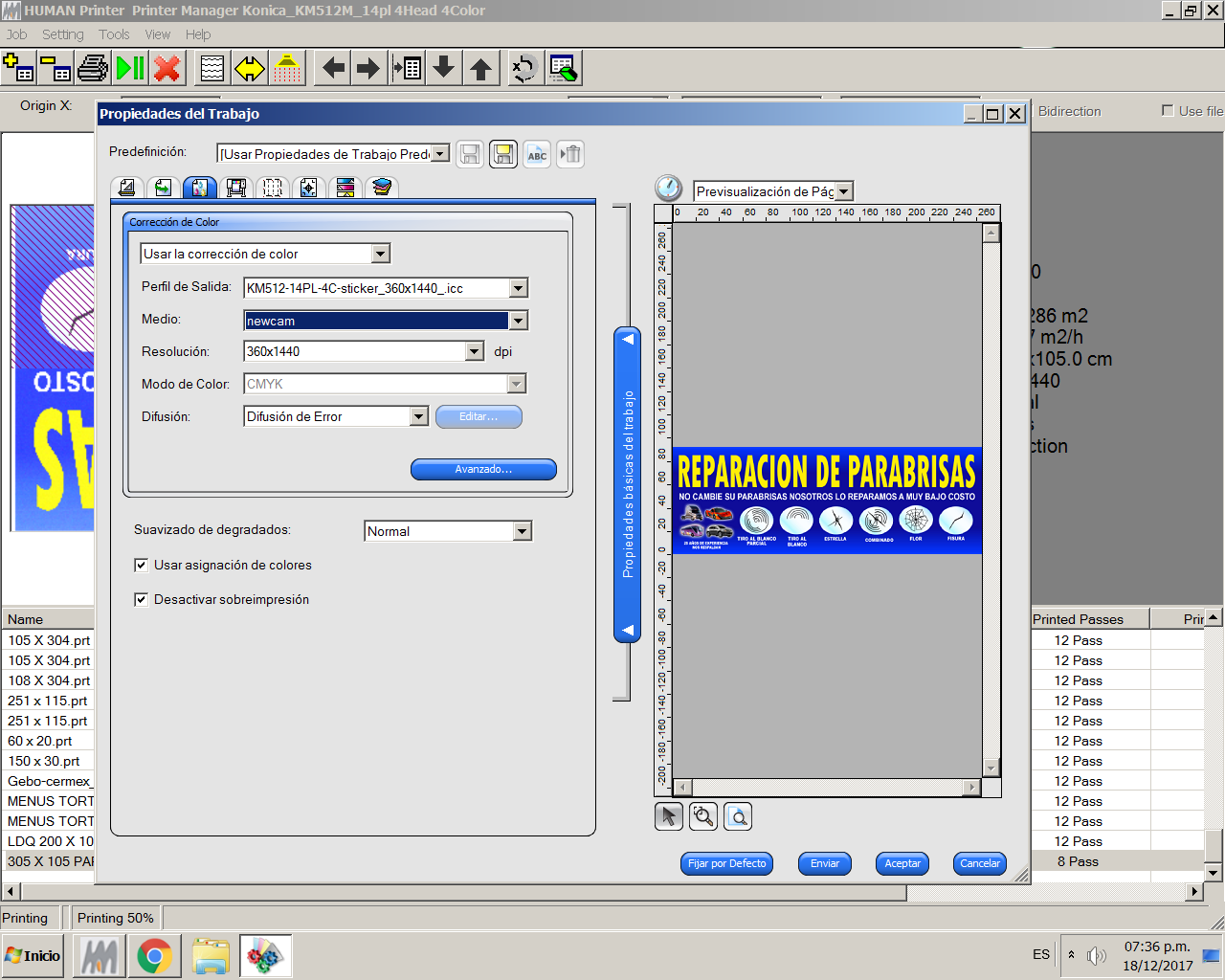Click the green play/pause print icon
Screen dimensions: 1225x980
(130, 69)
